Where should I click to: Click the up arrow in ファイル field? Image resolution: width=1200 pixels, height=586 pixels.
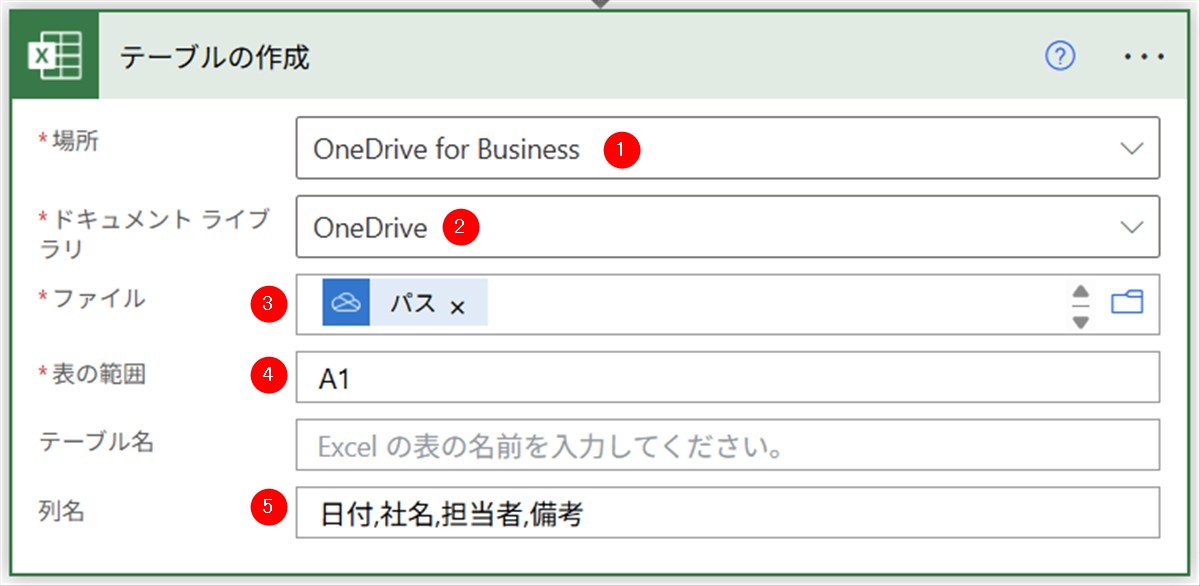pyautogui.click(x=1080, y=293)
